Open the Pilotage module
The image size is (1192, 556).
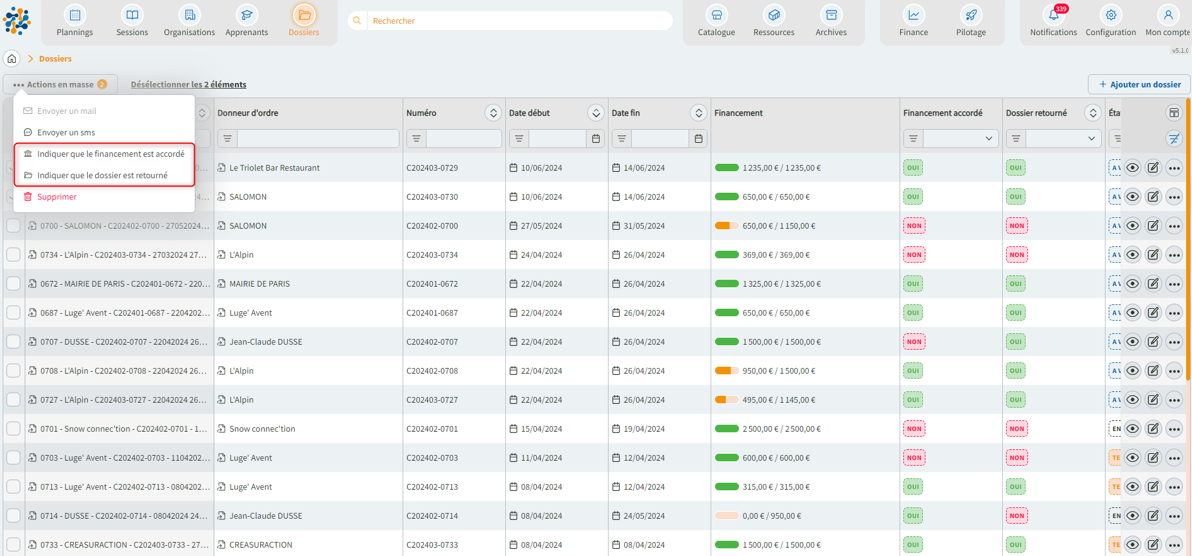[x=971, y=22]
